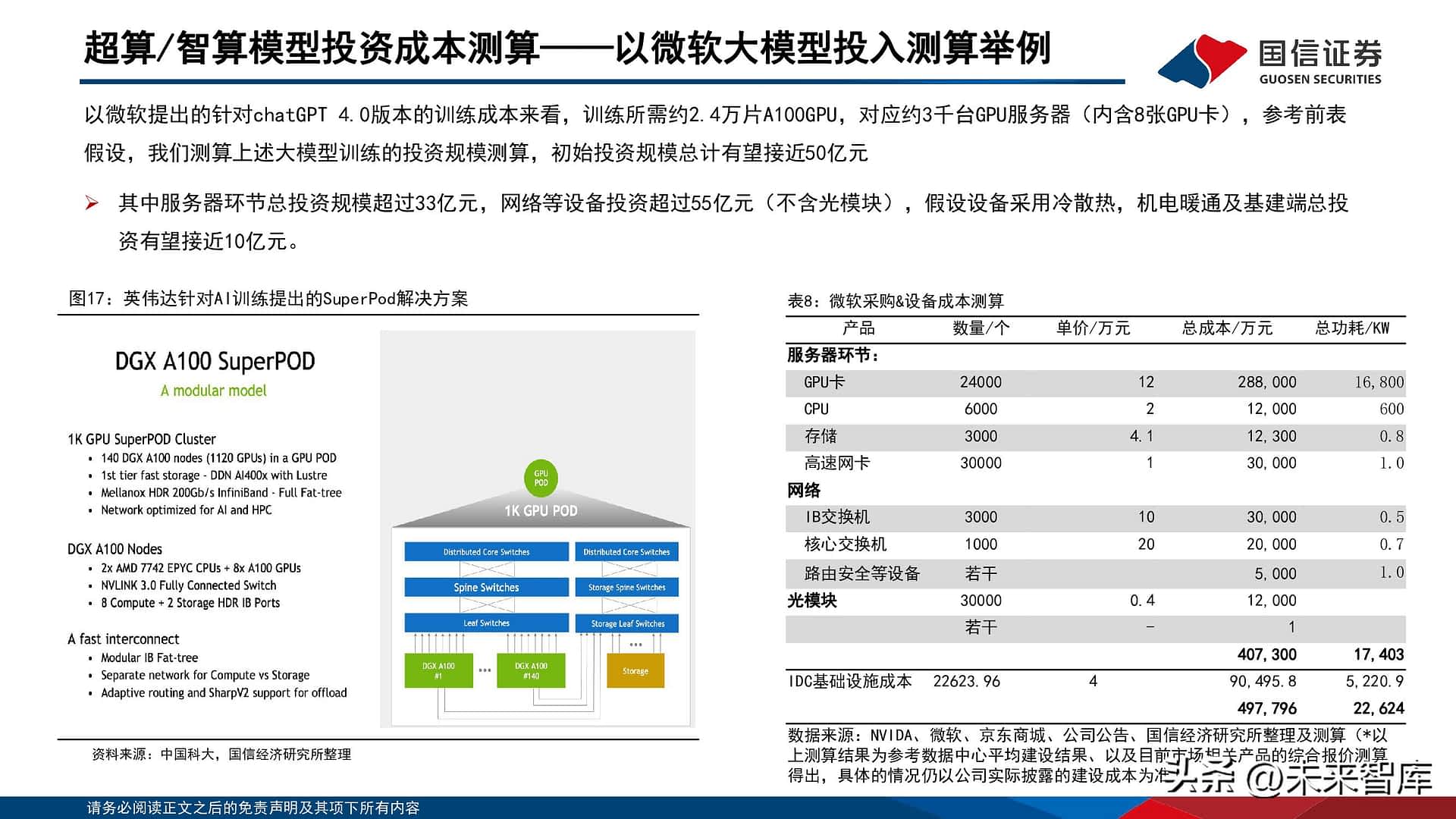Viewport: 1456px width, 819px height.
Task: Click the IDC基础设施成本 row label
Action: tap(850, 681)
